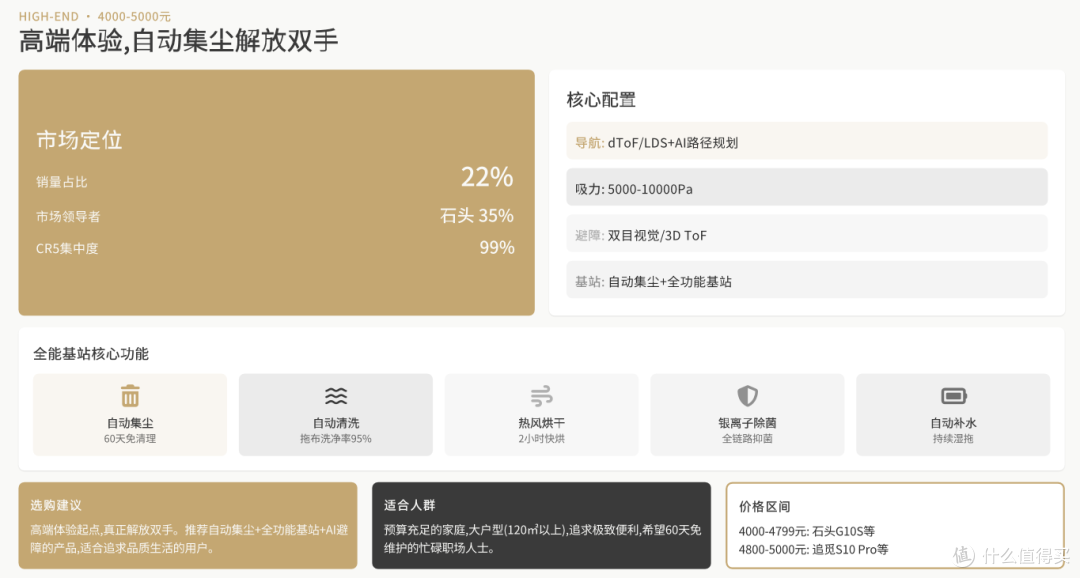Click the HIGH-END 4000-5000元 label

pos(94,16)
